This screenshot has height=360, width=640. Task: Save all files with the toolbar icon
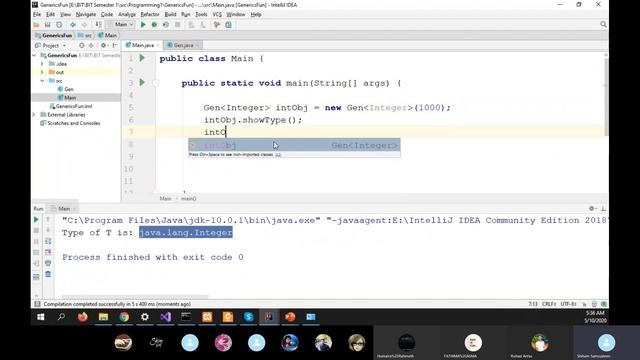pos(48,25)
